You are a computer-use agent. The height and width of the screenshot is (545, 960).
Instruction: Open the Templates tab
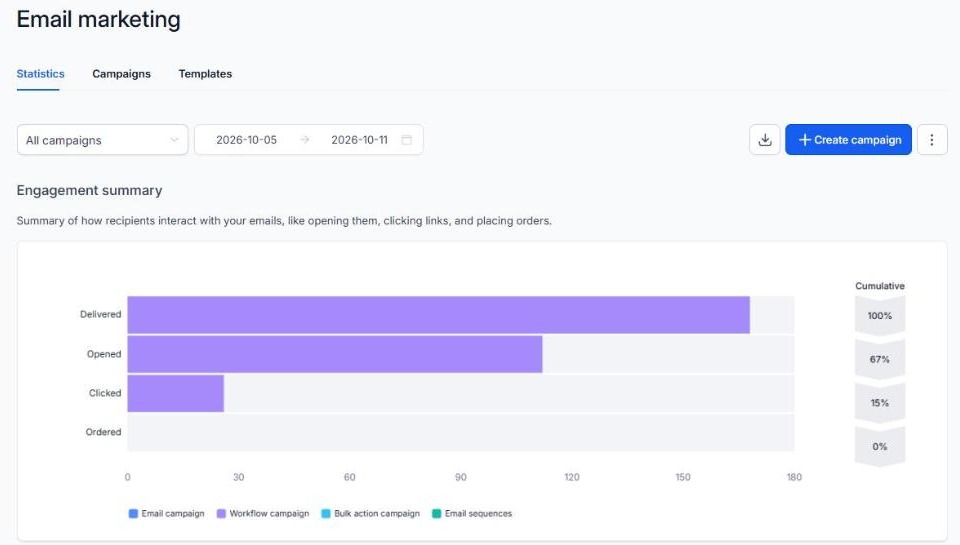(x=205, y=73)
